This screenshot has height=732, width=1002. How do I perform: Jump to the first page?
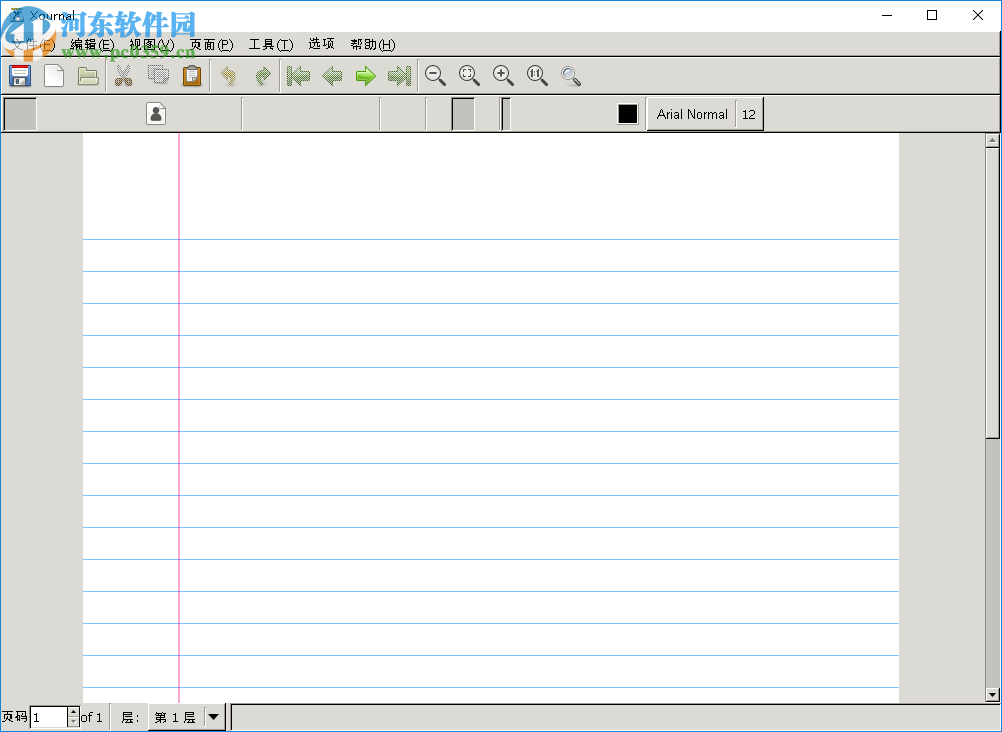[x=298, y=75]
